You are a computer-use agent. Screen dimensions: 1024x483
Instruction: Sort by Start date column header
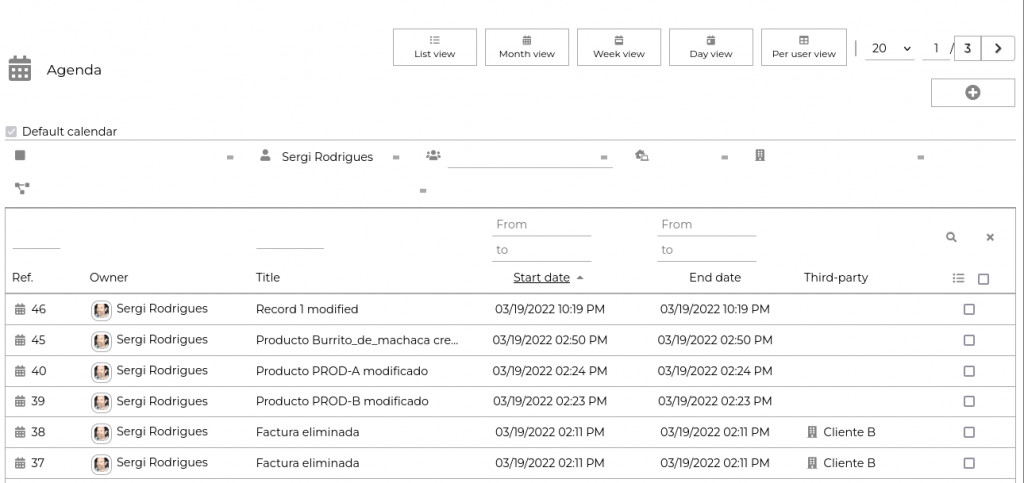541,277
